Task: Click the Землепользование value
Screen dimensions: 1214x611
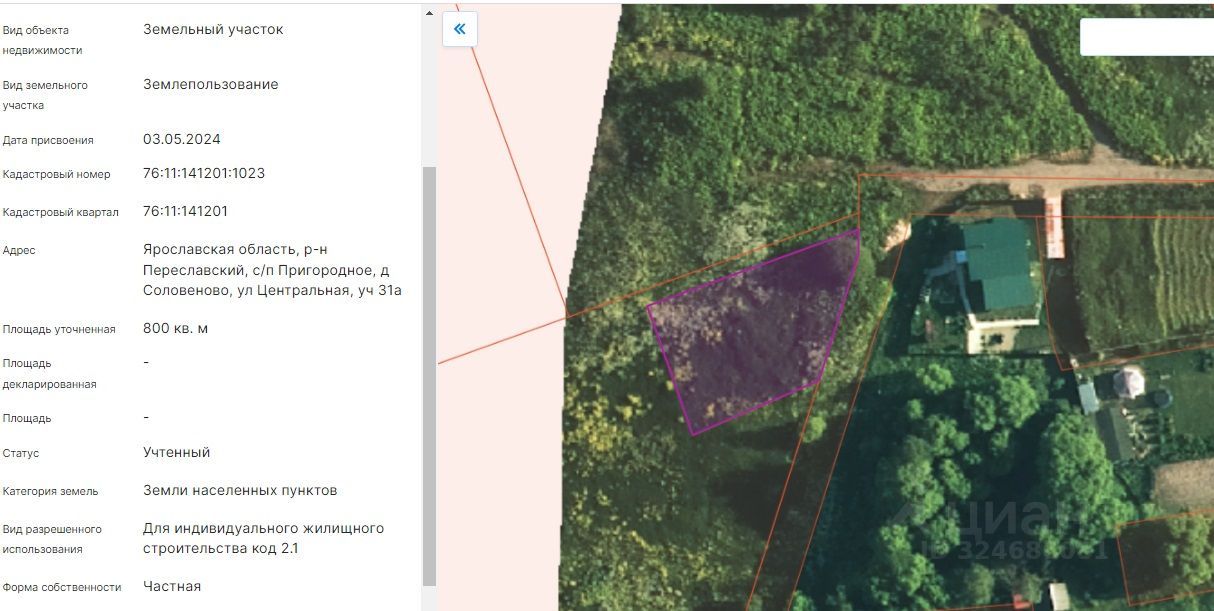Action: click(x=211, y=85)
